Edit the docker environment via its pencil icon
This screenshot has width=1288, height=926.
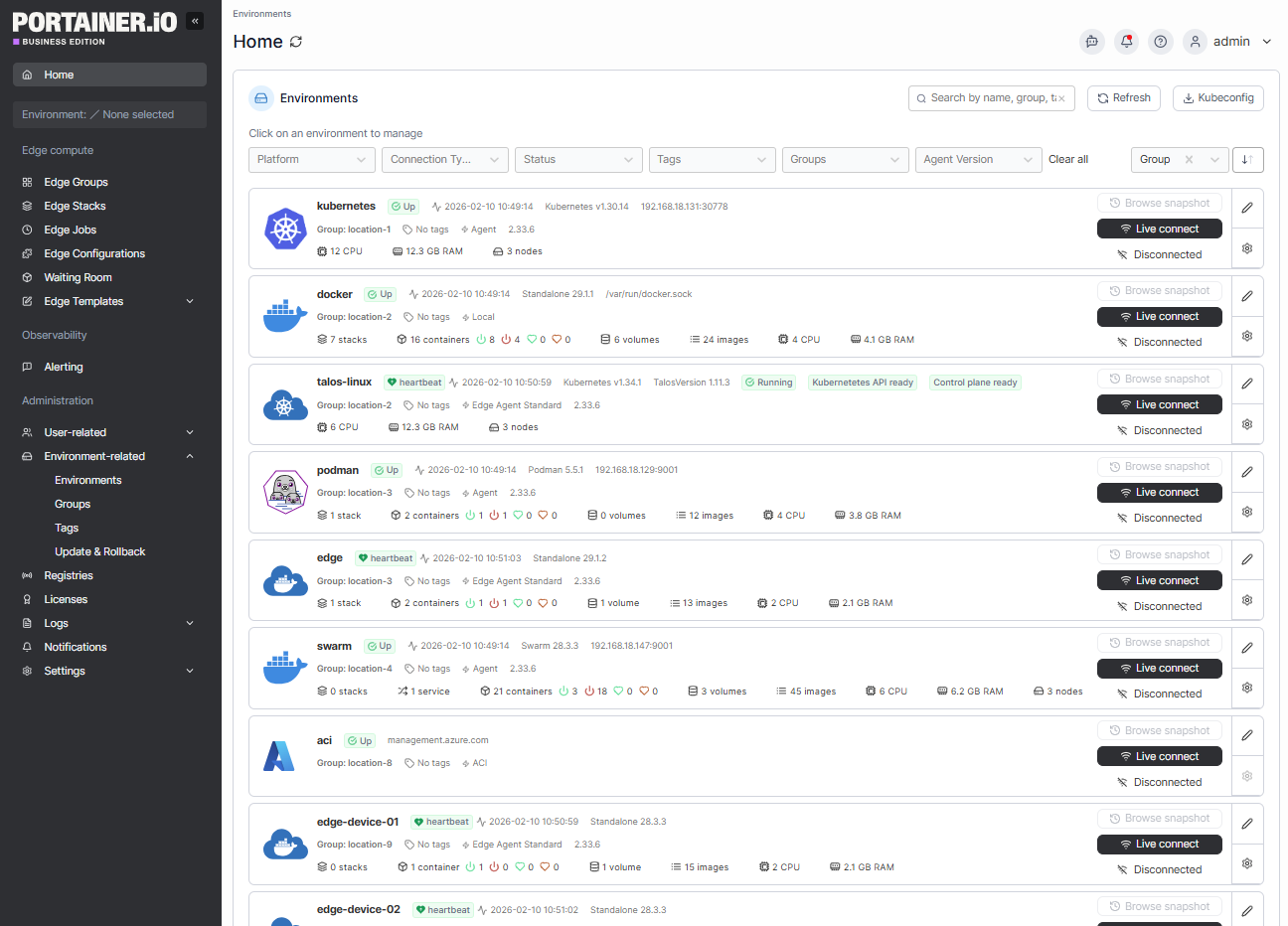(1247, 296)
